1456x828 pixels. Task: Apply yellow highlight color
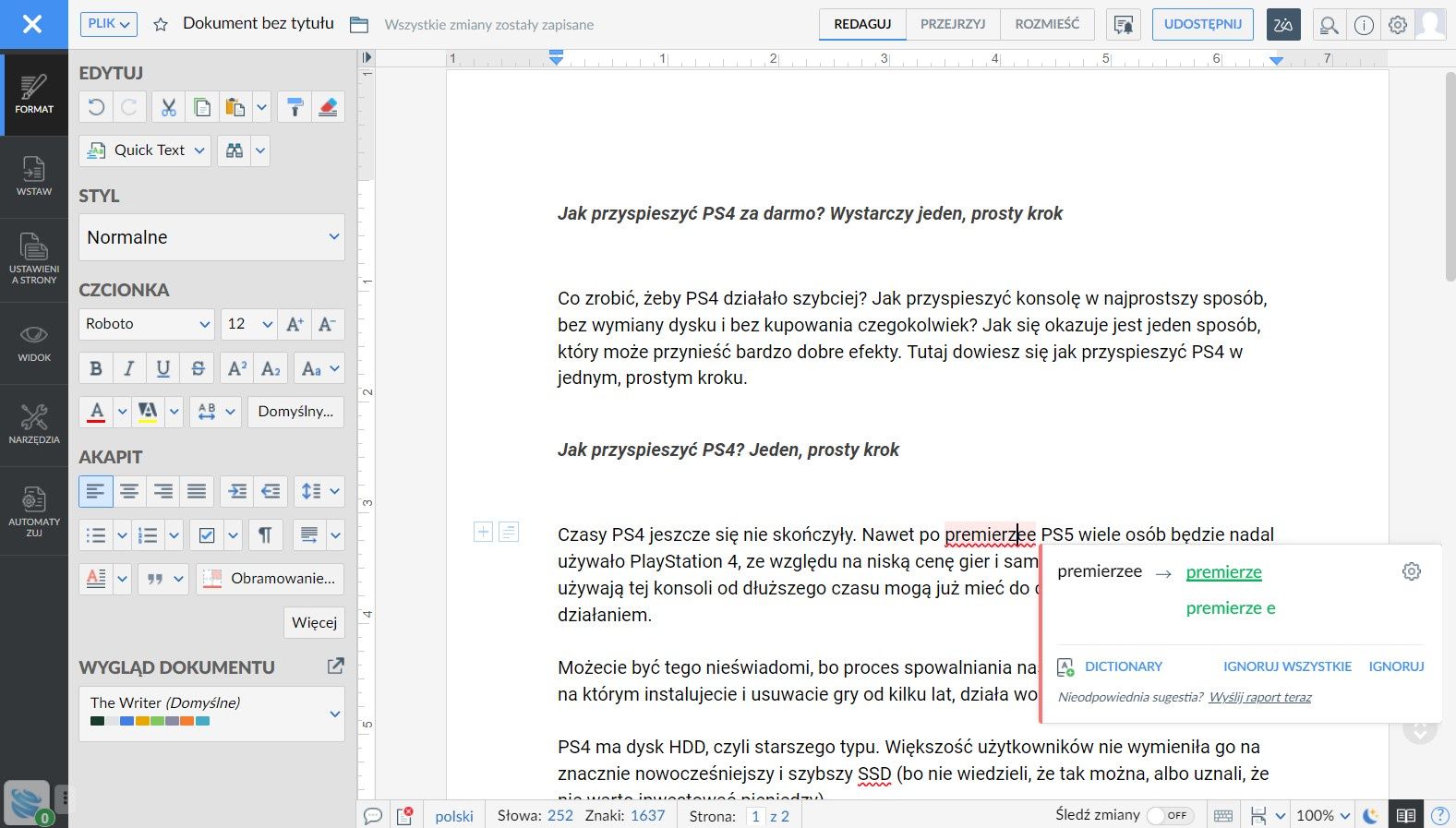pyautogui.click(x=148, y=412)
